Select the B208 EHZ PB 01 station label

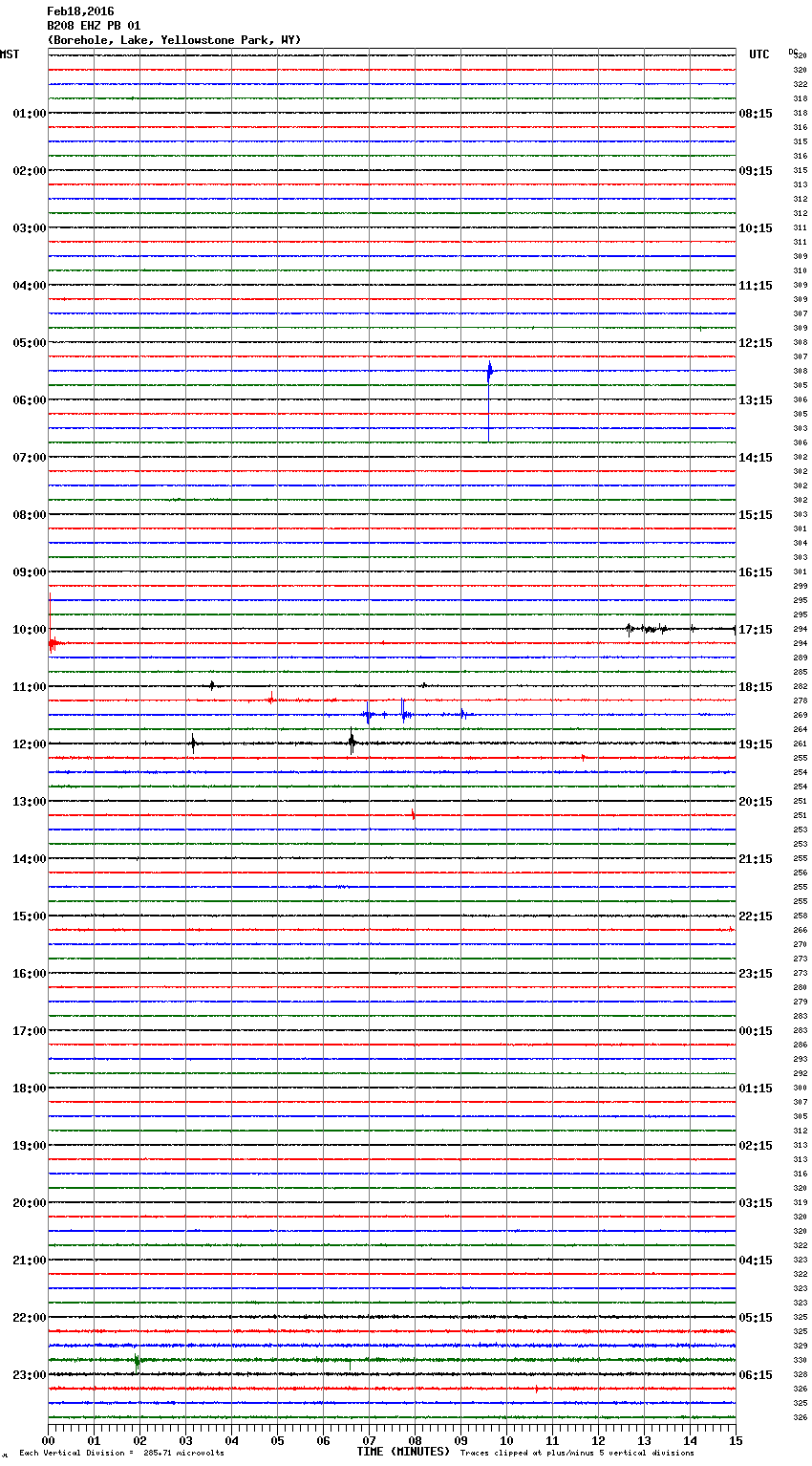[x=94, y=26]
